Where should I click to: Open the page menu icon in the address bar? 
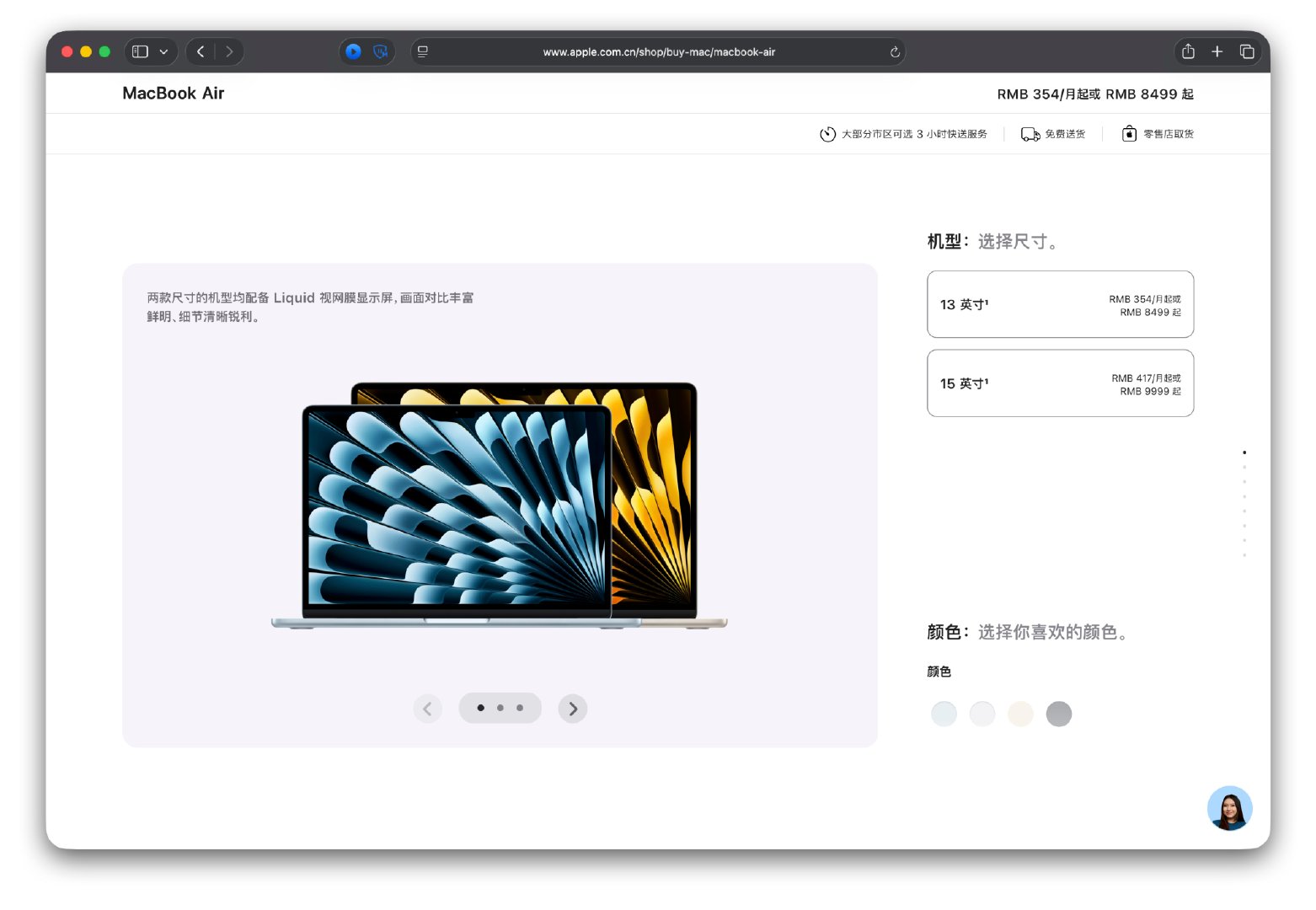[x=423, y=51]
